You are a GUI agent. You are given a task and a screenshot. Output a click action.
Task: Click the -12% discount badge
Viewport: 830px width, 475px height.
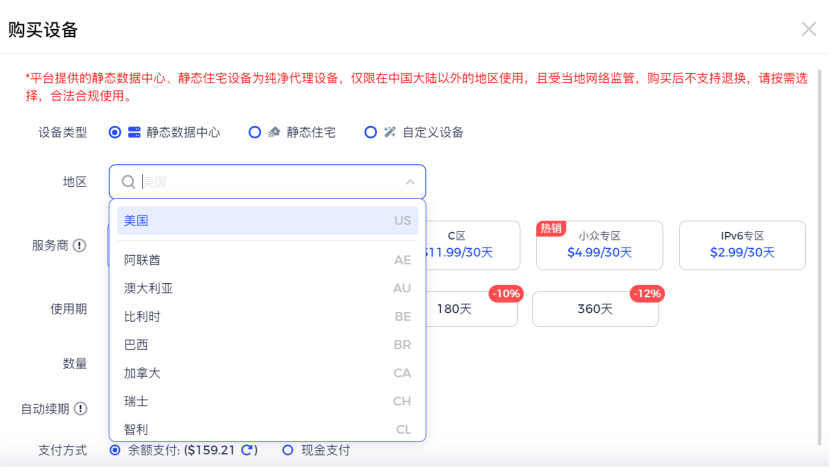pyautogui.click(x=647, y=293)
